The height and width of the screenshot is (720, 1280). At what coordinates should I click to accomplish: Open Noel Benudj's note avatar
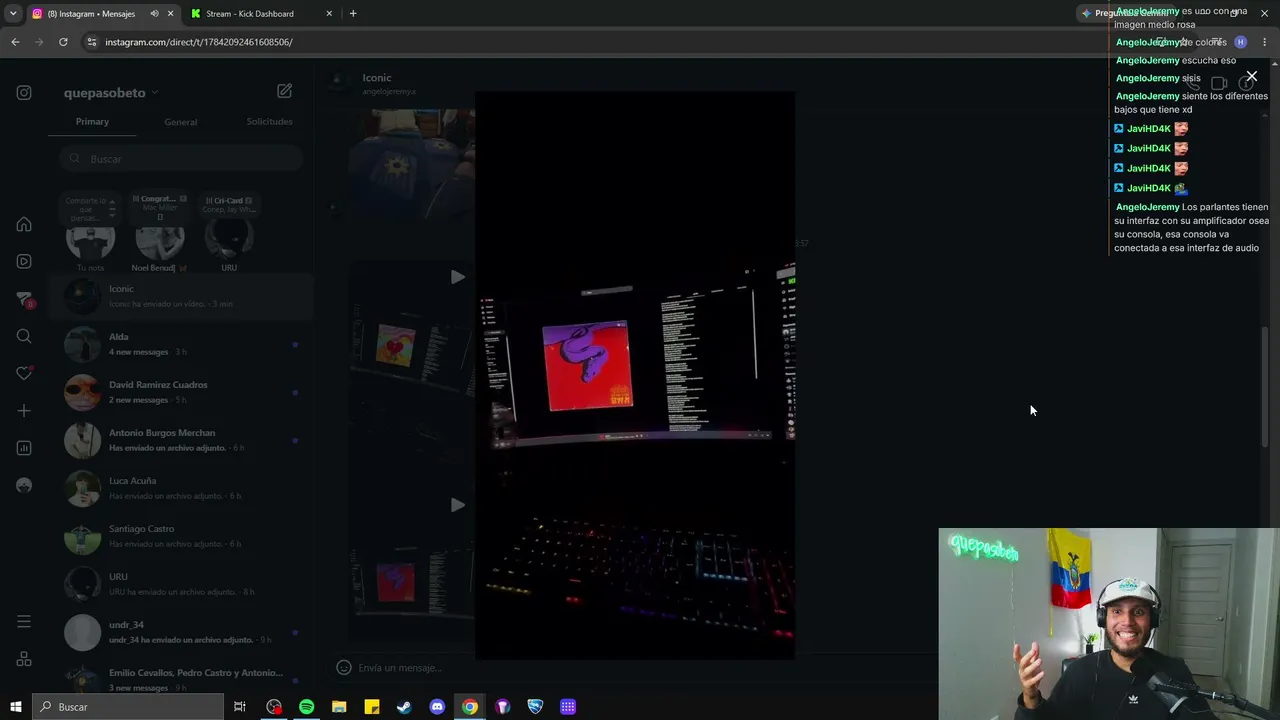click(159, 238)
